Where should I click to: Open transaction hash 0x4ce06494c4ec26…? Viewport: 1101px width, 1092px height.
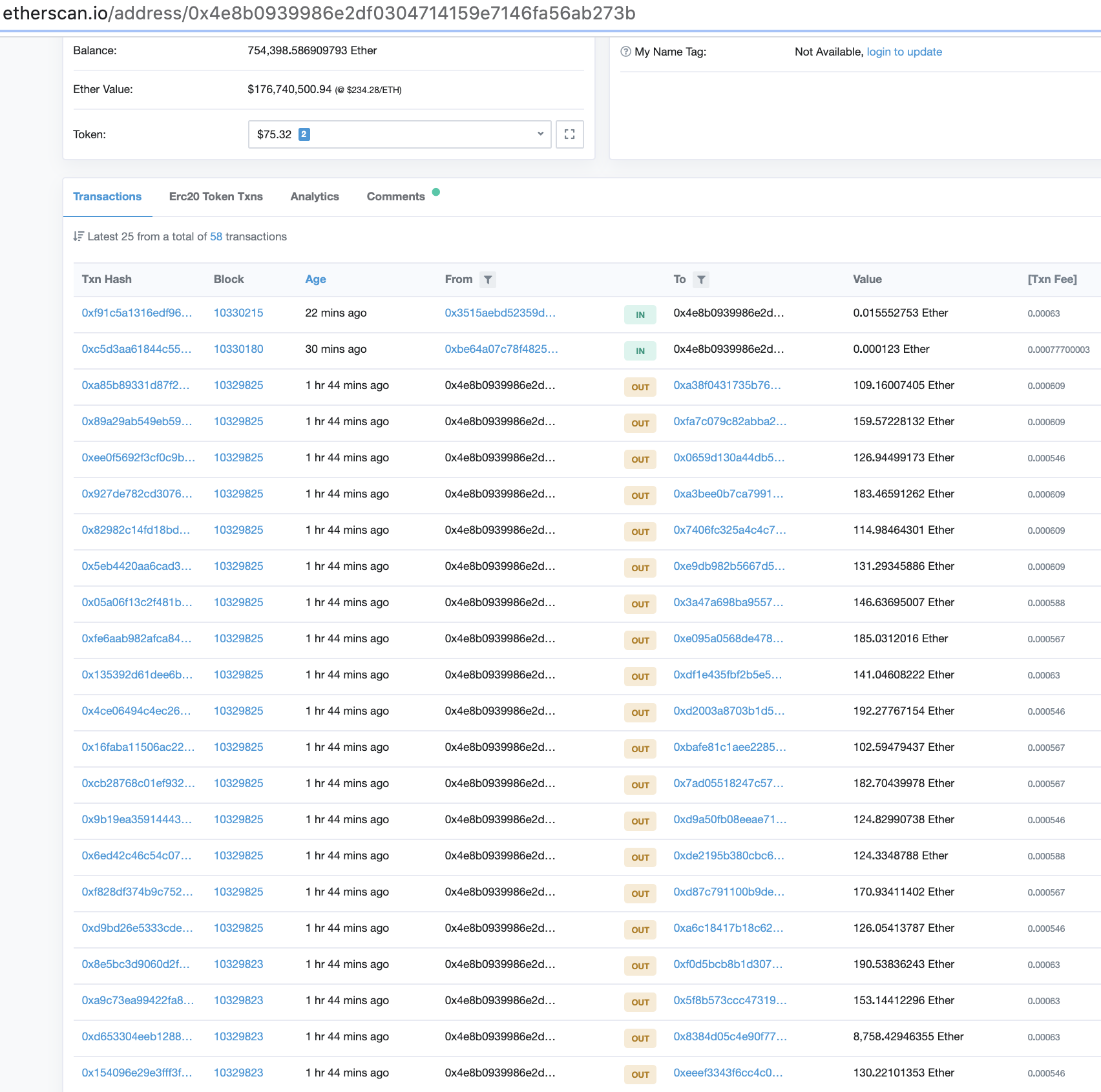[x=136, y=711]
